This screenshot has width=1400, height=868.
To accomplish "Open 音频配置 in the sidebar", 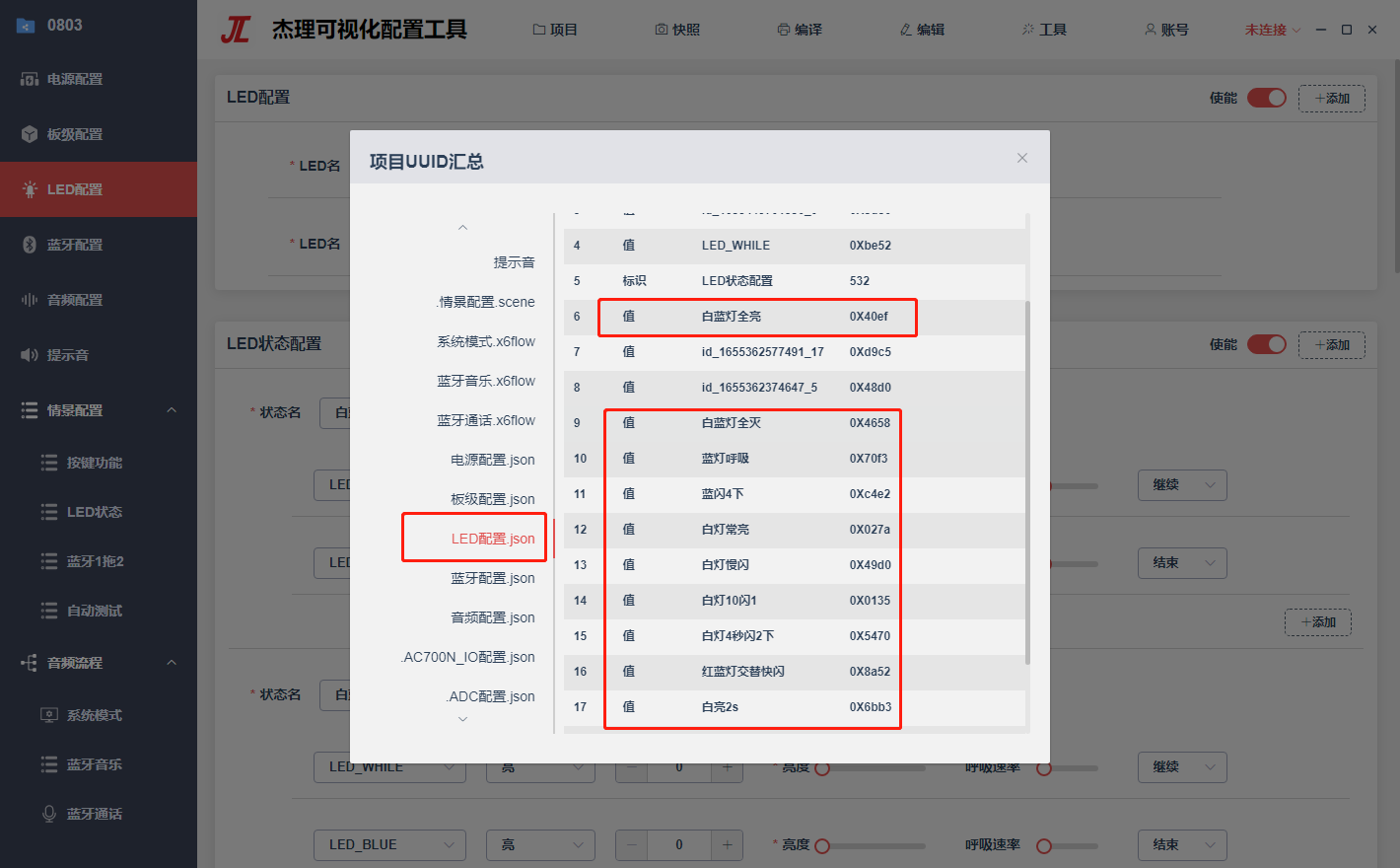I will pos(99,300).
